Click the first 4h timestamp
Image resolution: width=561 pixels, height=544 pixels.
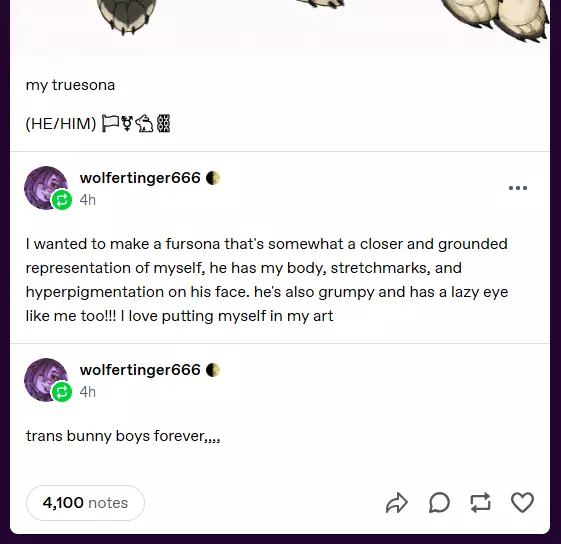point(88,200)
